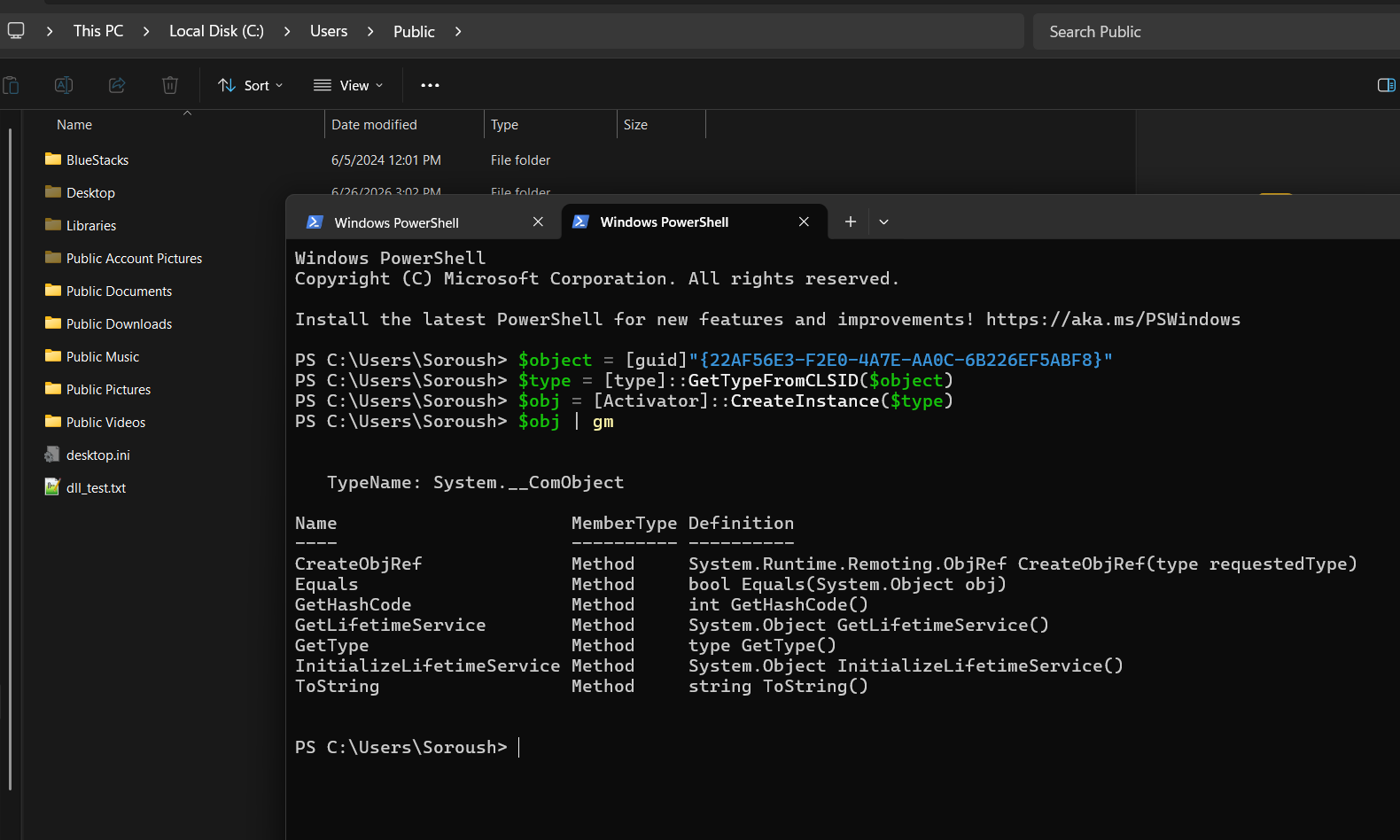Select the Public Pictures folder name

pyautogui.click(x=108, y=390)
